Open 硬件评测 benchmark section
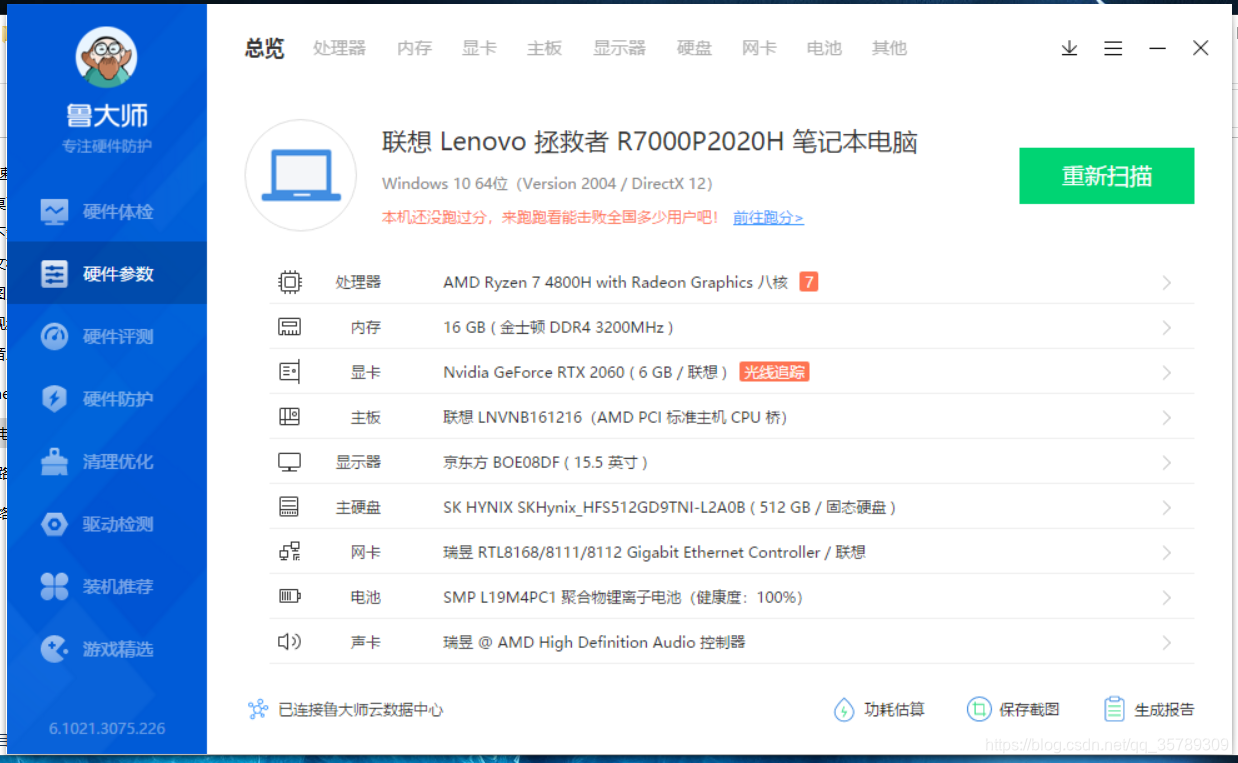The image size is (1238, 763). pyautogui.click(x=106, y=337)
